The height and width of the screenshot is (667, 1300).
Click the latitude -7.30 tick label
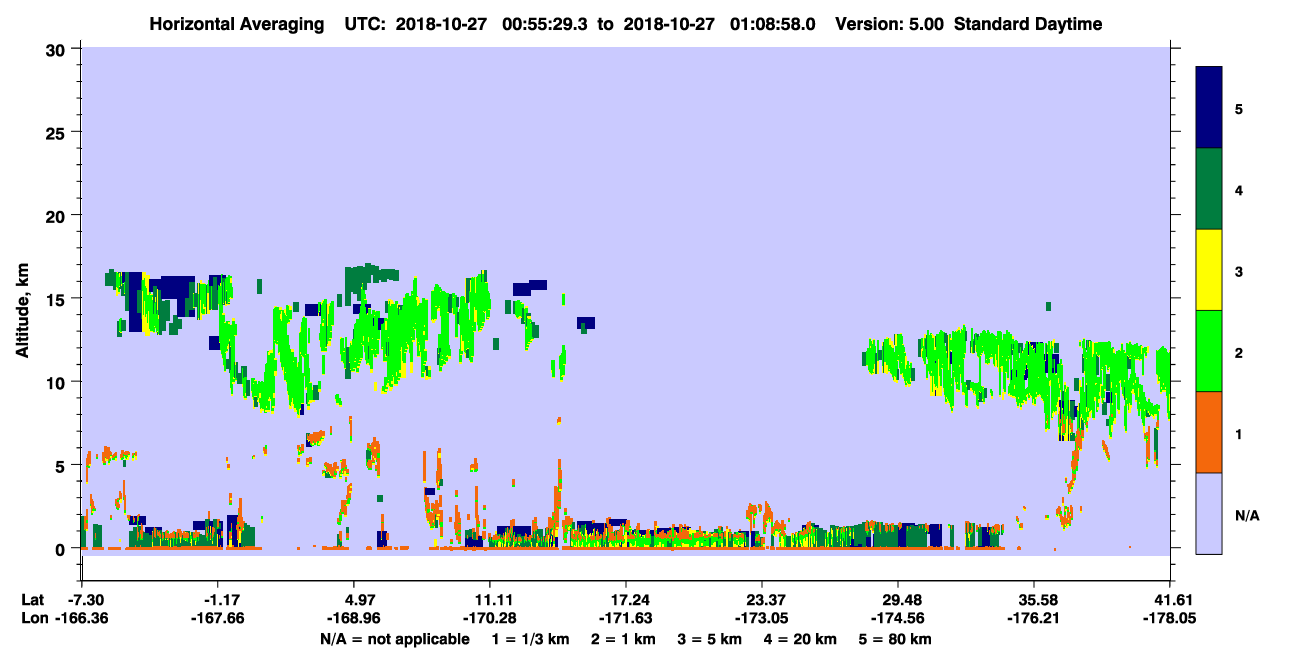pyautogui.click(x=83, y=600)
